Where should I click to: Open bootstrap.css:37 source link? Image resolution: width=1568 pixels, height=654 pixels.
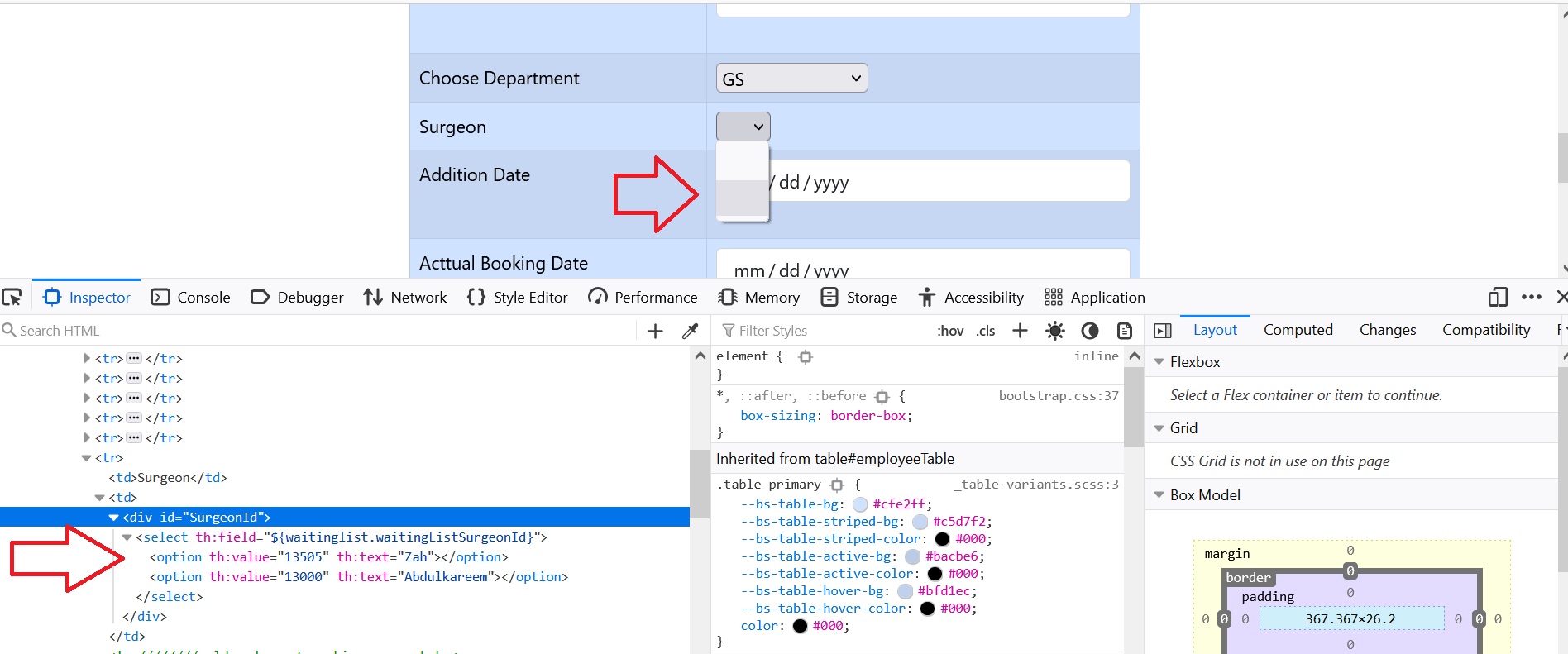(x=1059, y=396)
